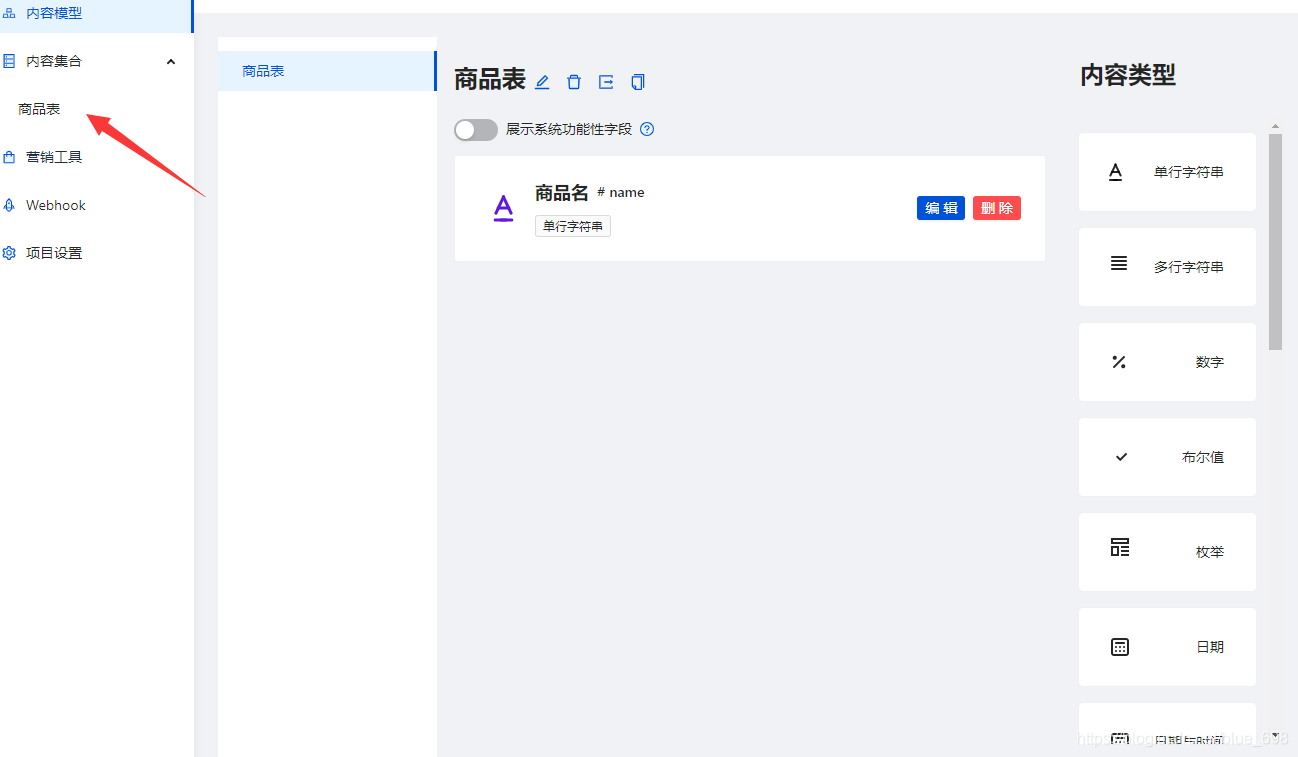Image resolution: width=1298 pixels, height=757 pixels.
Task: Click the 内容模型 sidebar icon
Action: (9, 13)
